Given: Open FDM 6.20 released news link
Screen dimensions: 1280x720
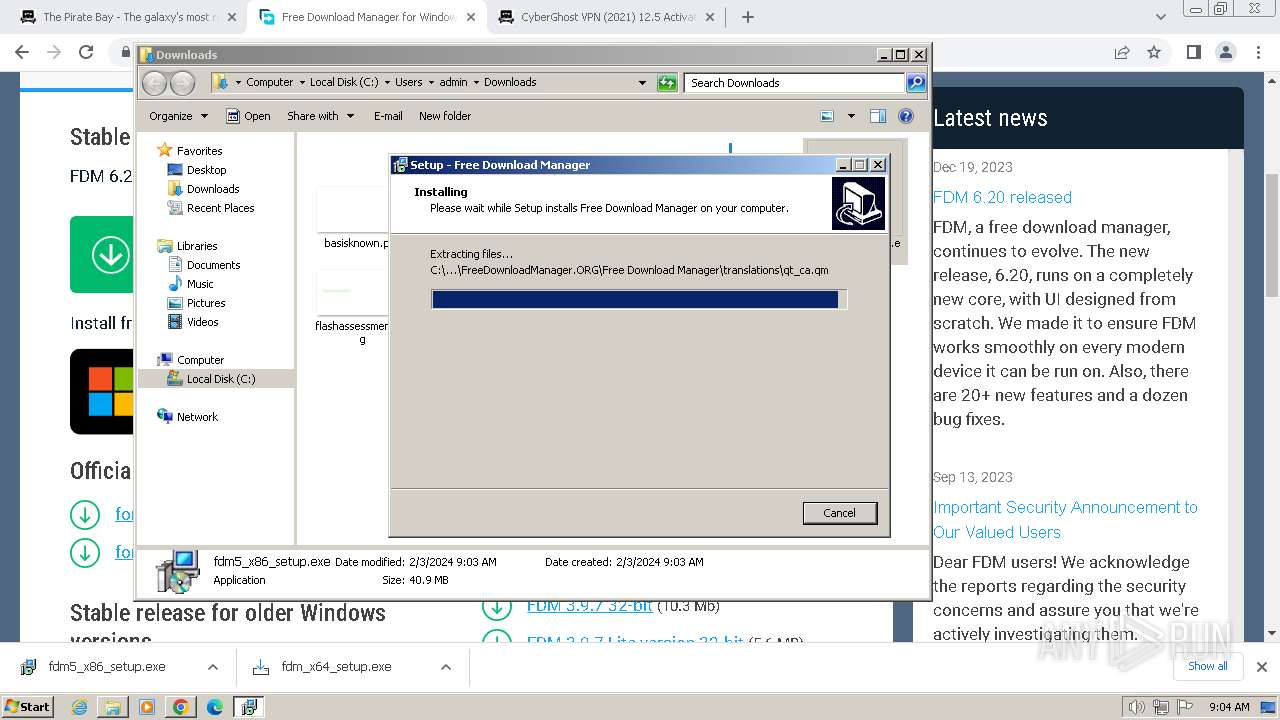Looking at the screenshot, I should click(1002, 197).
